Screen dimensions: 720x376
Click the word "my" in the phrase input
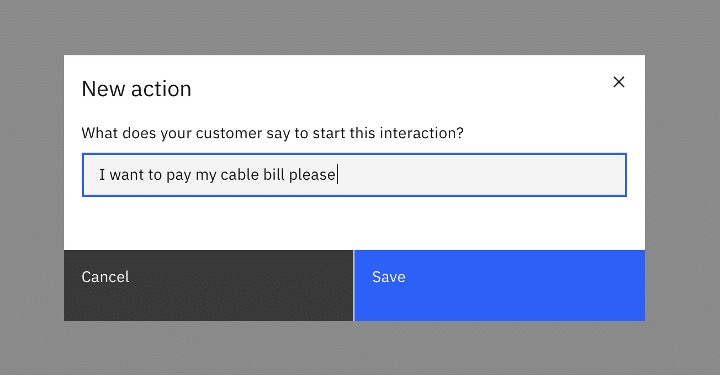205,176
